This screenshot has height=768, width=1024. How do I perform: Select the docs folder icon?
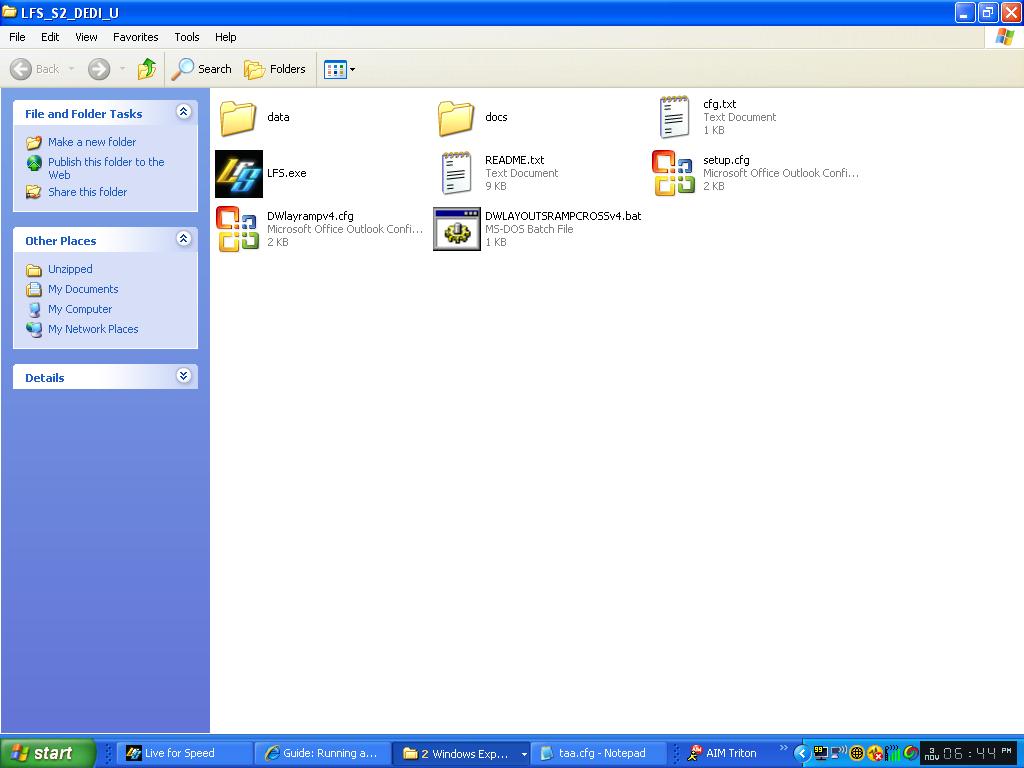point(456,118)
